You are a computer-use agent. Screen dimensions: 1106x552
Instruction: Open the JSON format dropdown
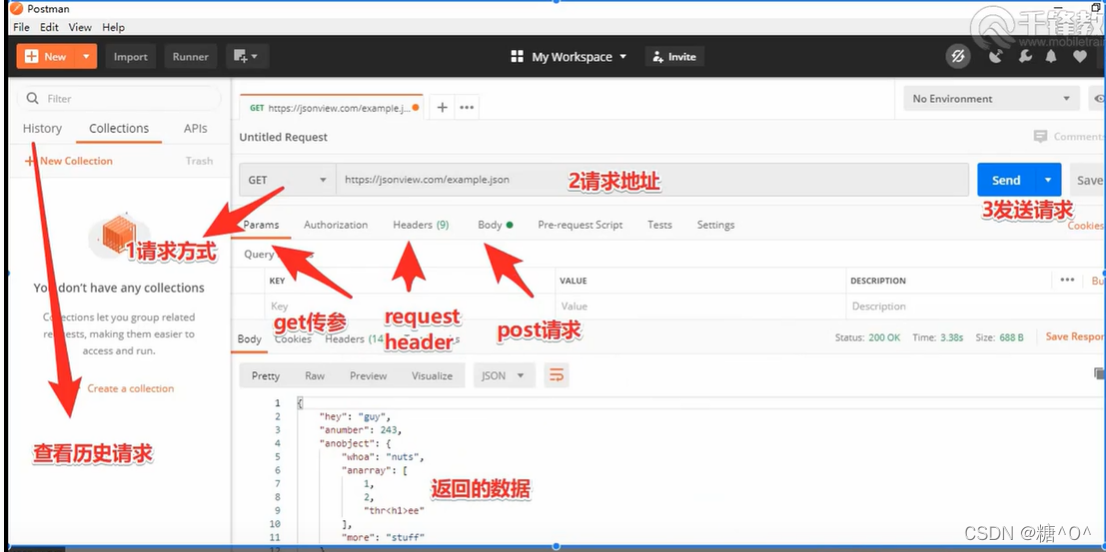click(x=503, y=376)
